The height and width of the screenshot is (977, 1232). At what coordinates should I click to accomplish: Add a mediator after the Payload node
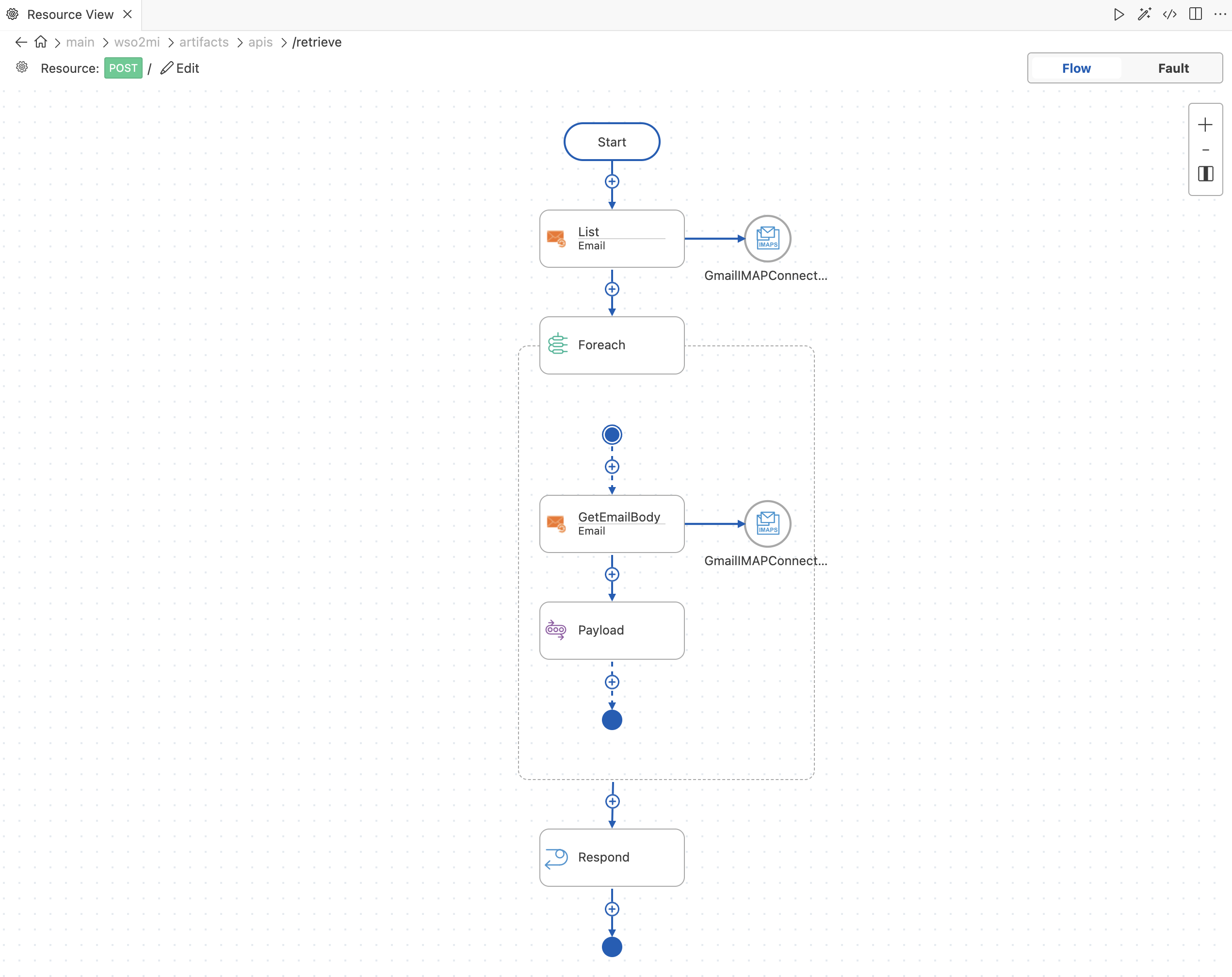(612, 682)
